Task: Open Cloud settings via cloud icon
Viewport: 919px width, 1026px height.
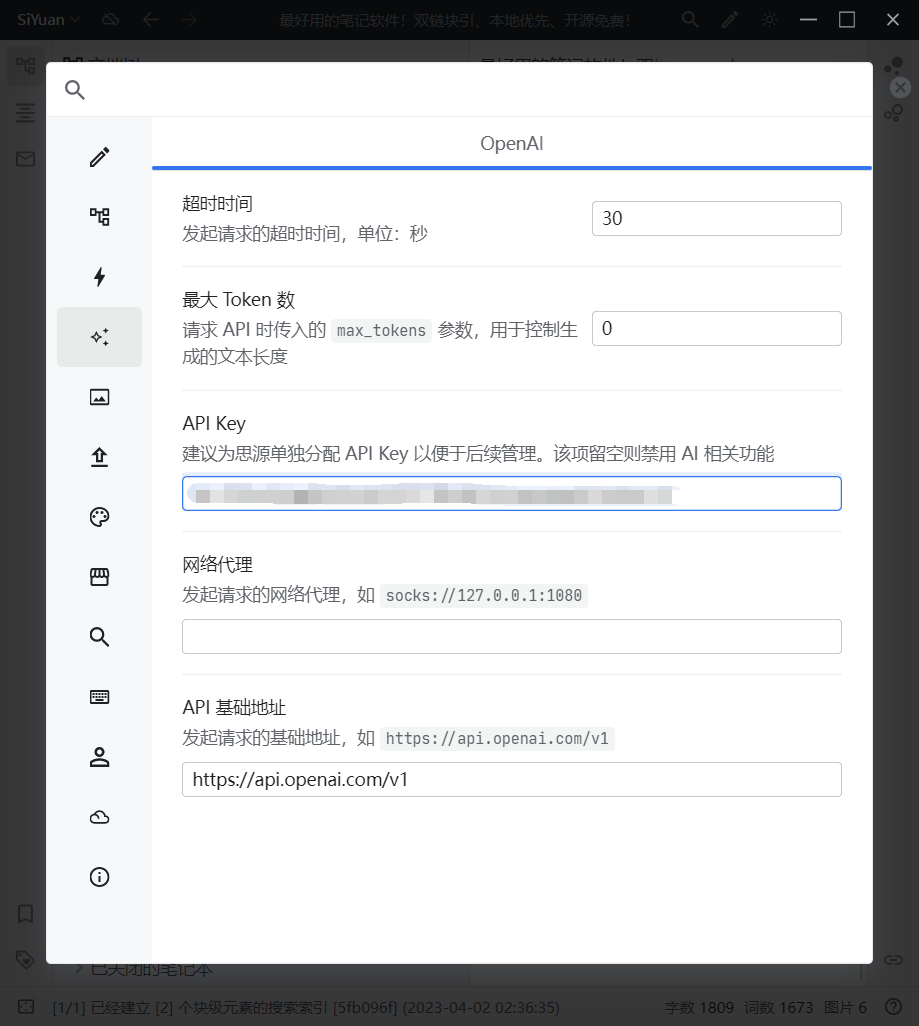Action: point(99,817)
